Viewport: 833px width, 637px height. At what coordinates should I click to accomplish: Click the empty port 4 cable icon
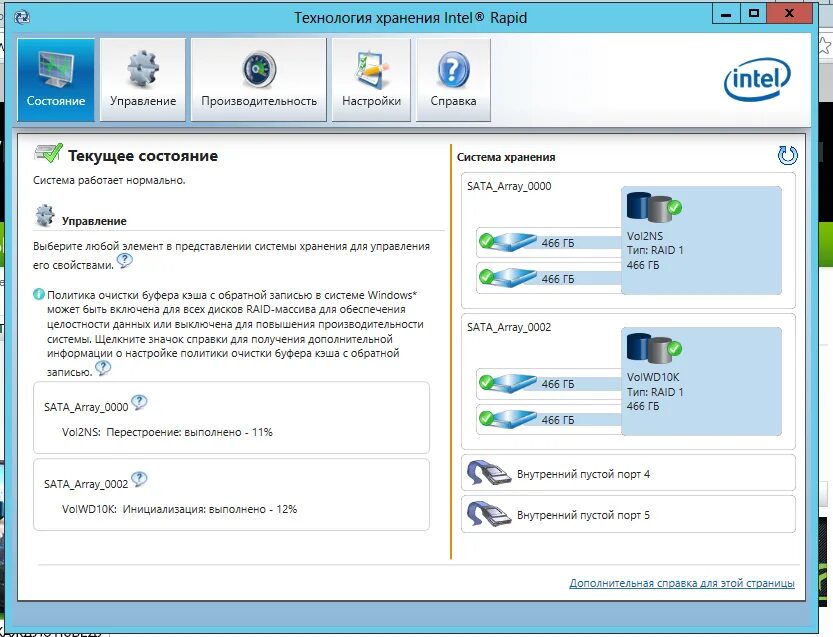pos(489,473)
